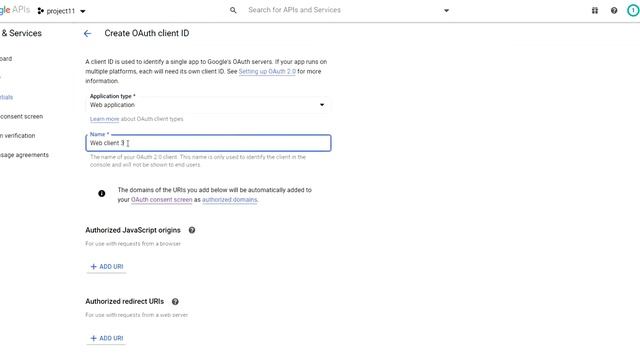Click the Create OAuth client ID heading
Viewport: 640px width, 360px height.
(147, 33)
